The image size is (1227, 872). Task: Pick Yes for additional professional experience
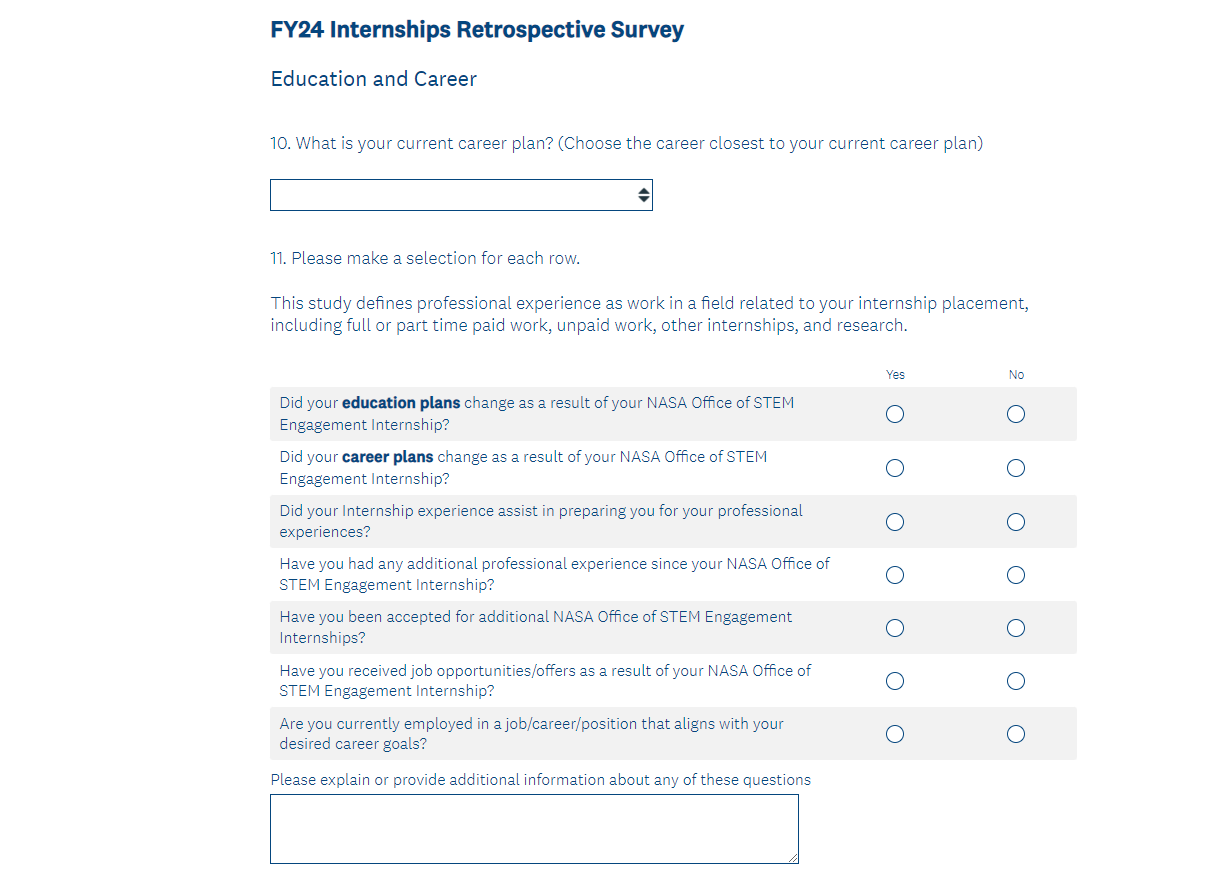coord(895,575)
